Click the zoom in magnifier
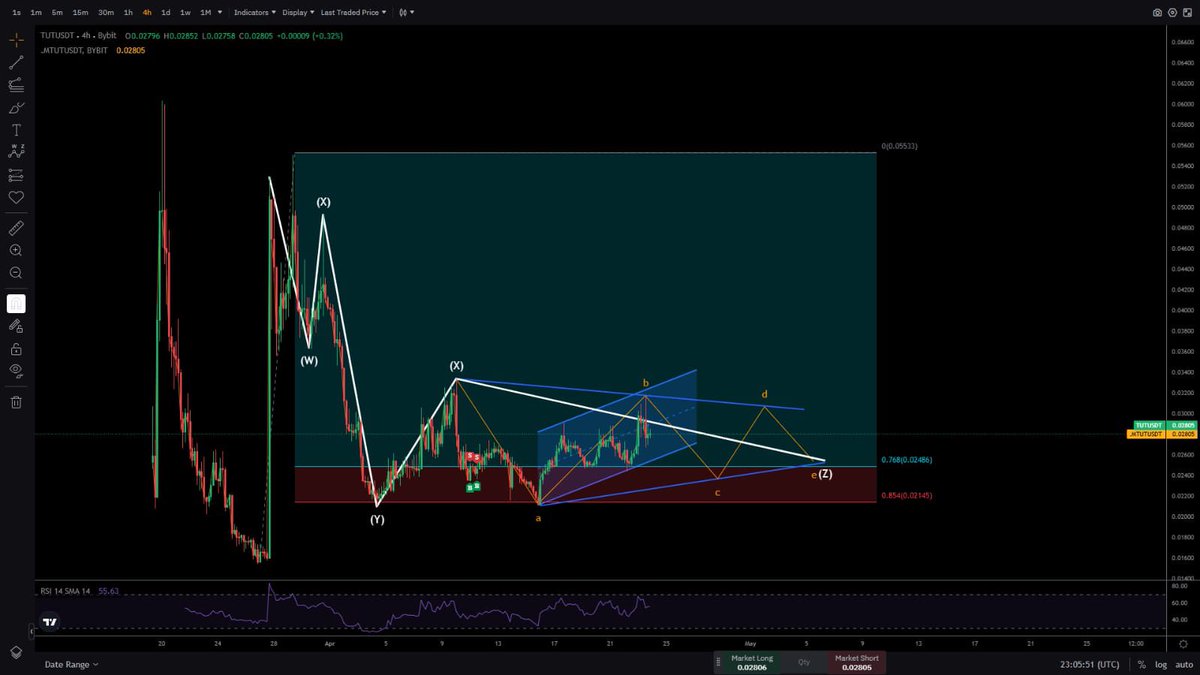This screenshot has height=675, width=1200. coord(16,250)
